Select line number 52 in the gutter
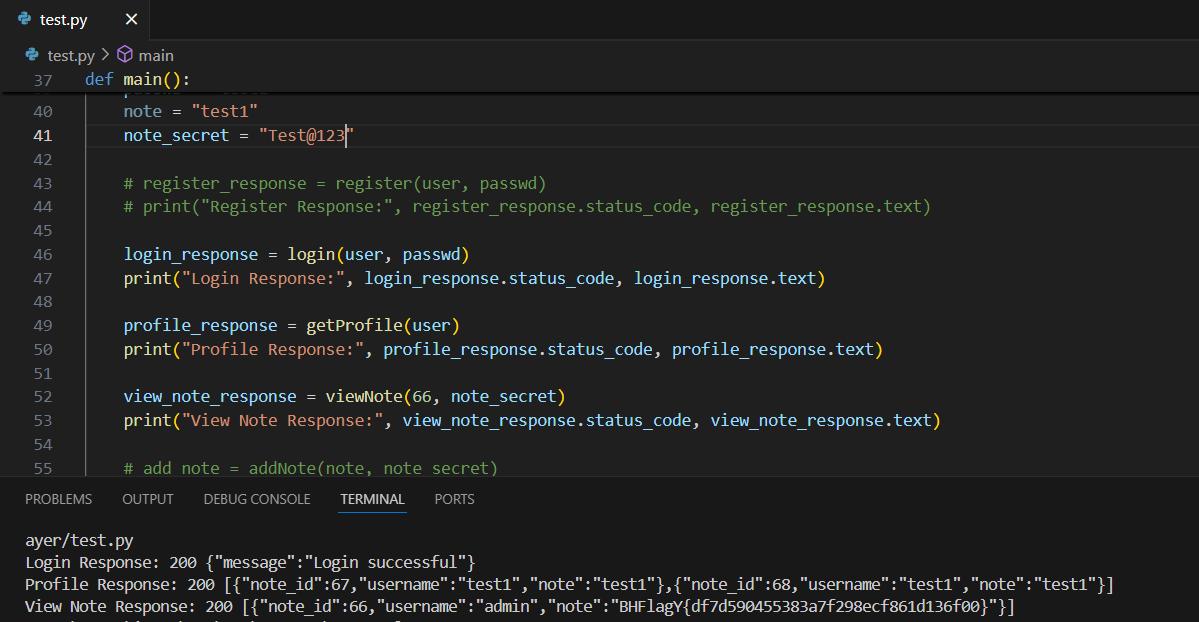This screenshot has height=622, width=1199. click(42, 397)
